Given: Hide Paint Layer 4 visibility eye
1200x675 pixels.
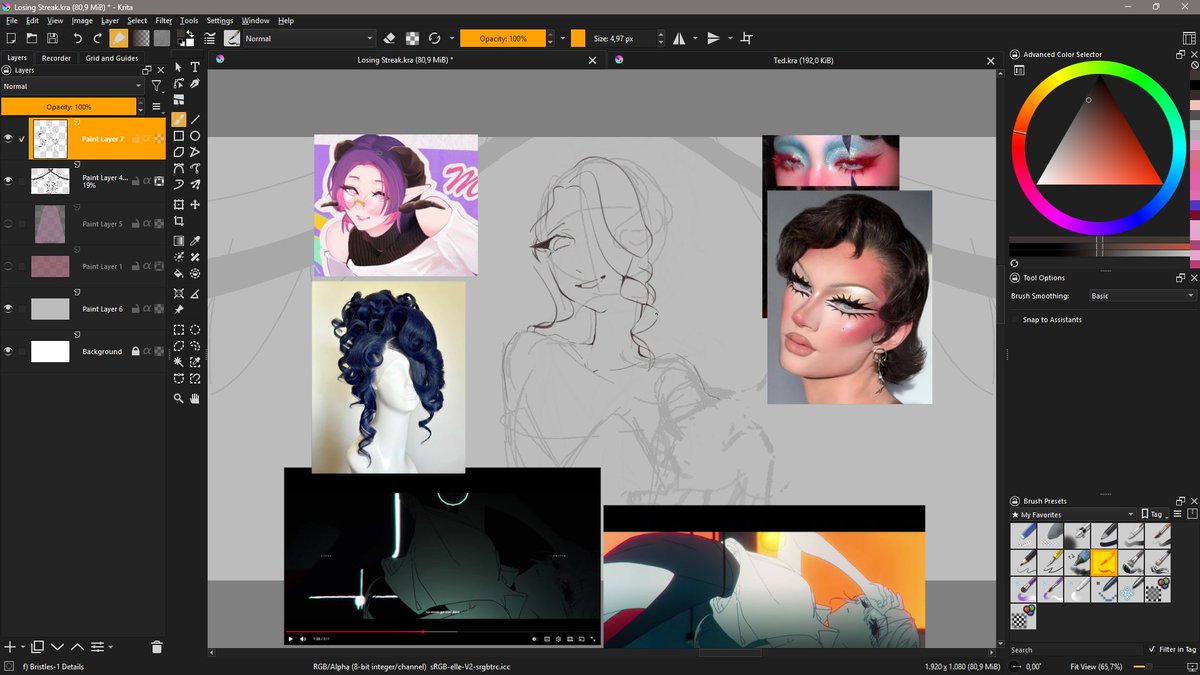Looking at the screenshot, I should click(x=9, y=181).
